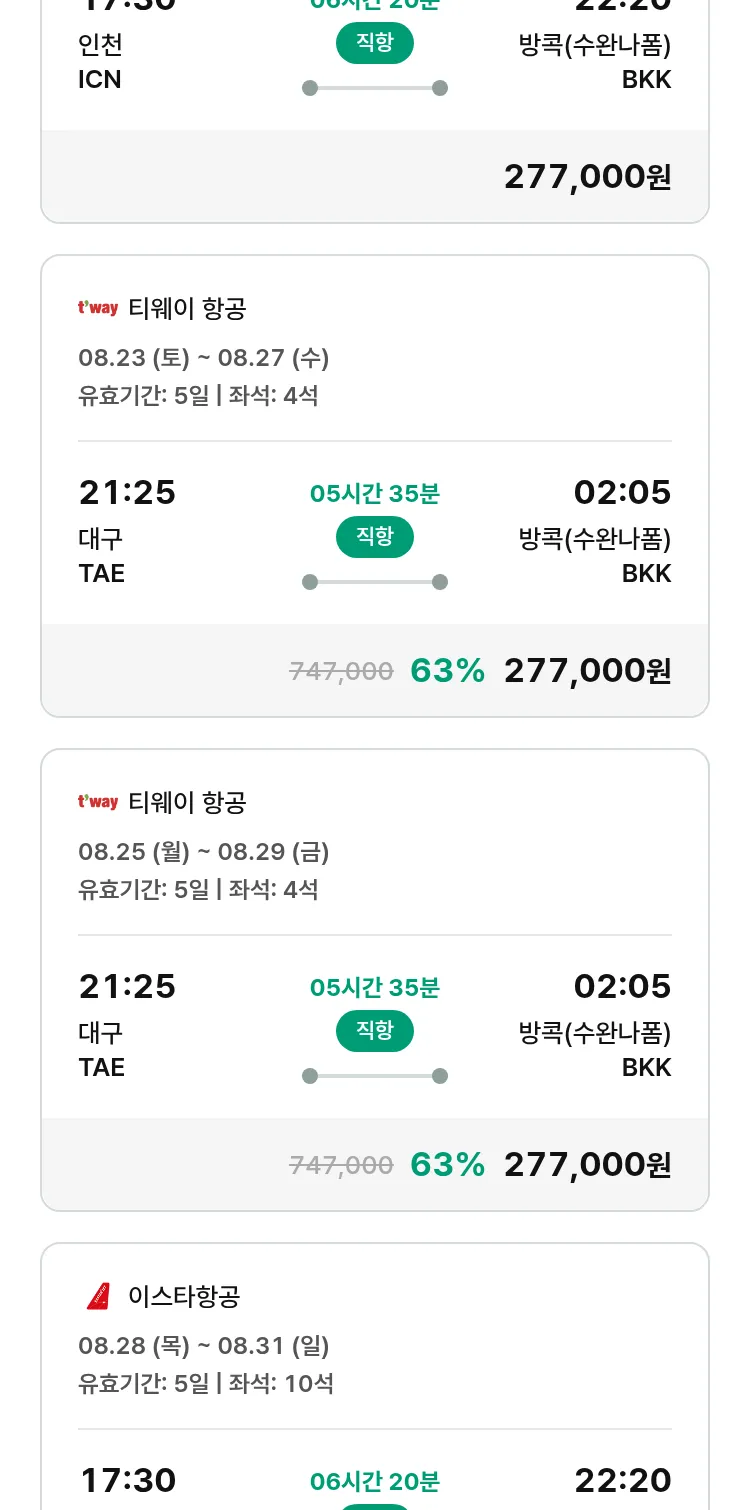This screenshot has height=1510, width=750.
Task: Tap the 08.28 (목) ~ 08.31 (일) date range
Action: click(203, 1345)
